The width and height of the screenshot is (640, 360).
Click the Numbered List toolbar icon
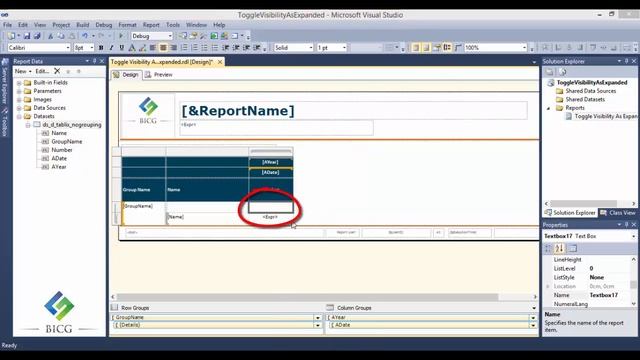[x=184, y=48]
